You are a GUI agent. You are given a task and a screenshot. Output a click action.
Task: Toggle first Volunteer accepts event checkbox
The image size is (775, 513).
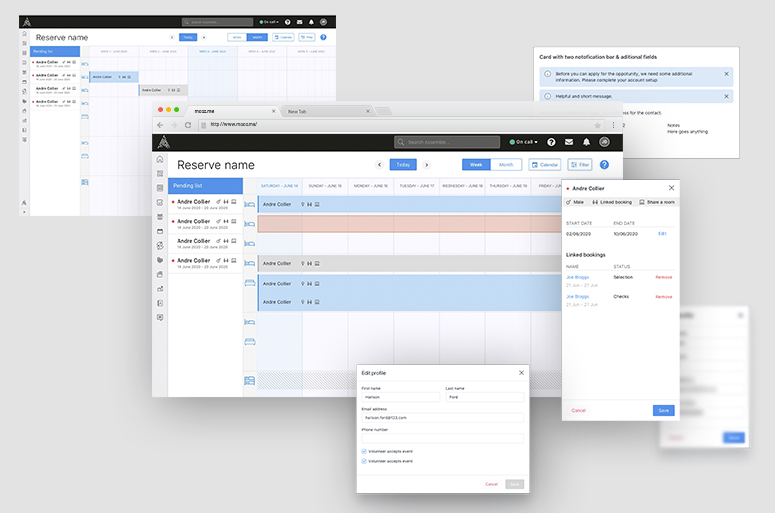(364, 451)
